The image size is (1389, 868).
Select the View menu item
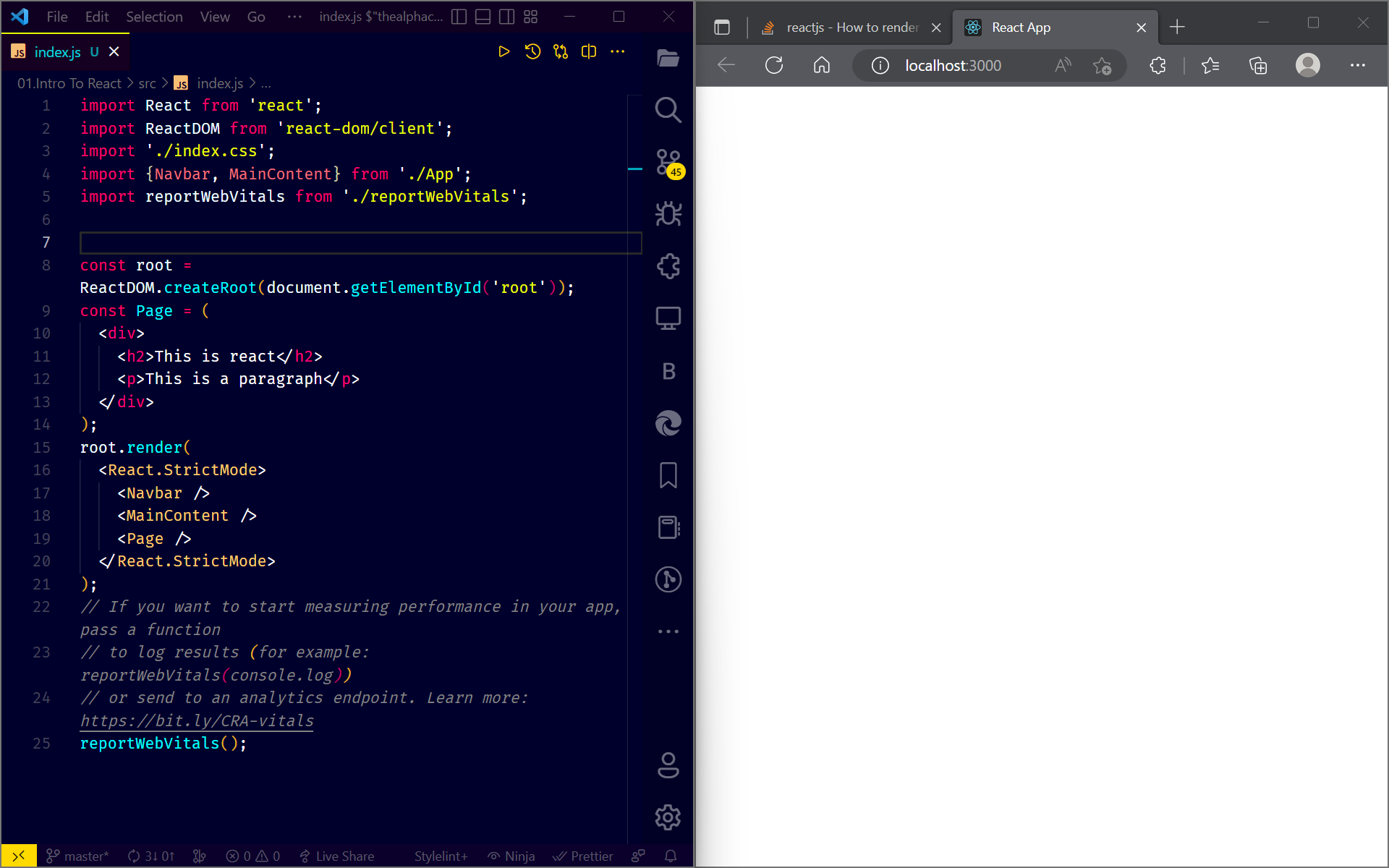tap(214, 17)
